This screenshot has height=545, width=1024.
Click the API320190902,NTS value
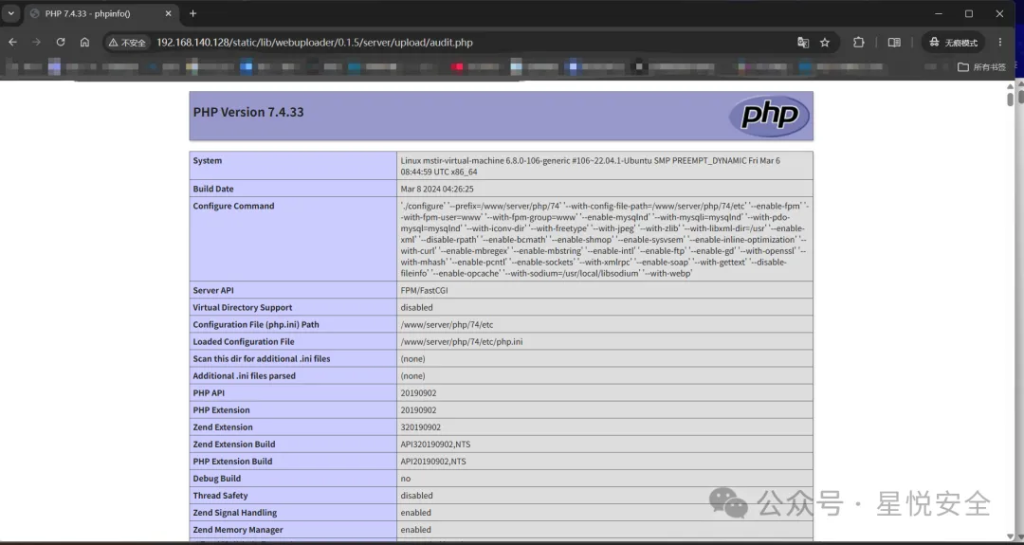[x=435, y=444]
